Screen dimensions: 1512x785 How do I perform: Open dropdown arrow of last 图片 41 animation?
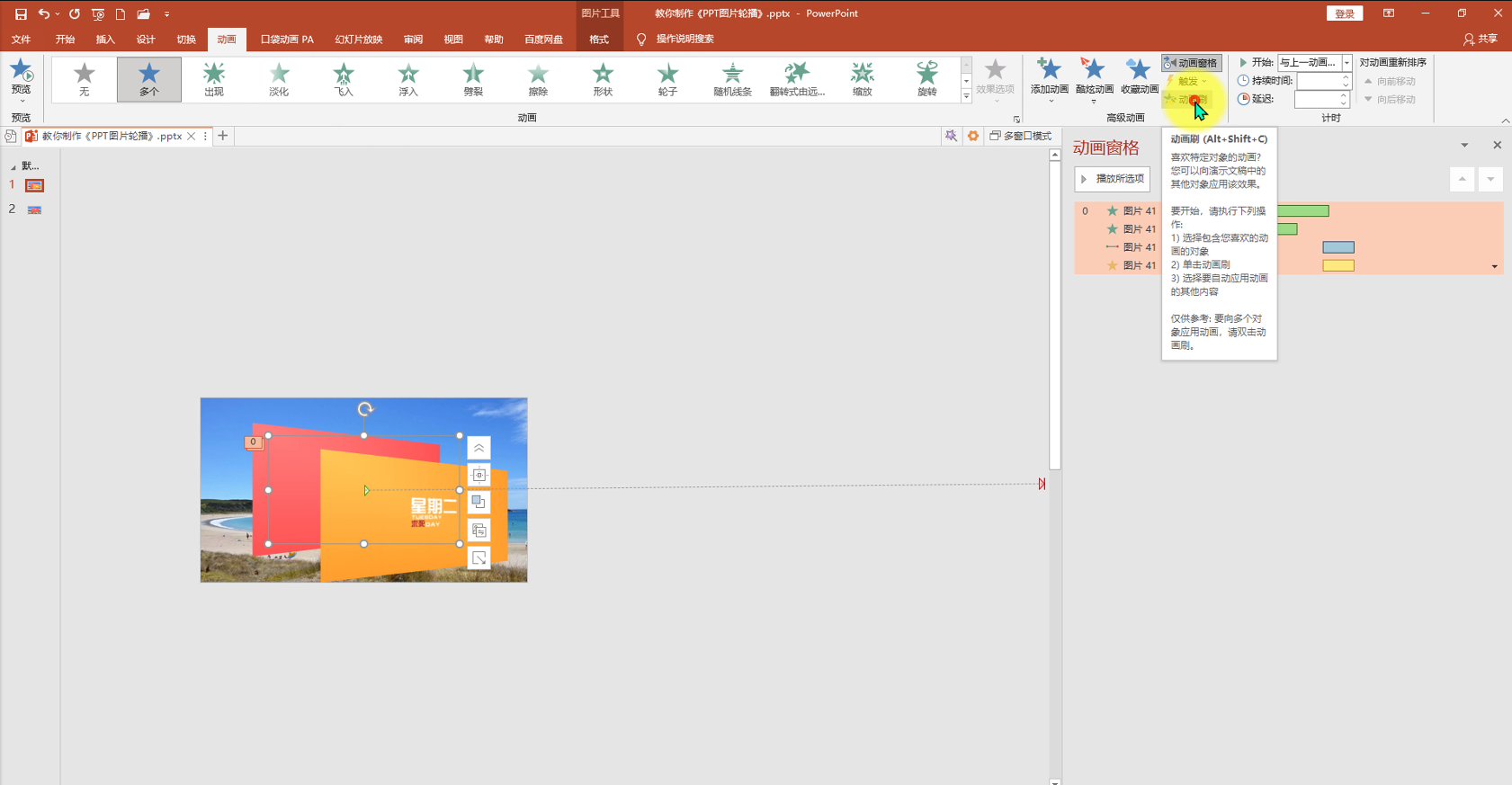[1495, 266]
